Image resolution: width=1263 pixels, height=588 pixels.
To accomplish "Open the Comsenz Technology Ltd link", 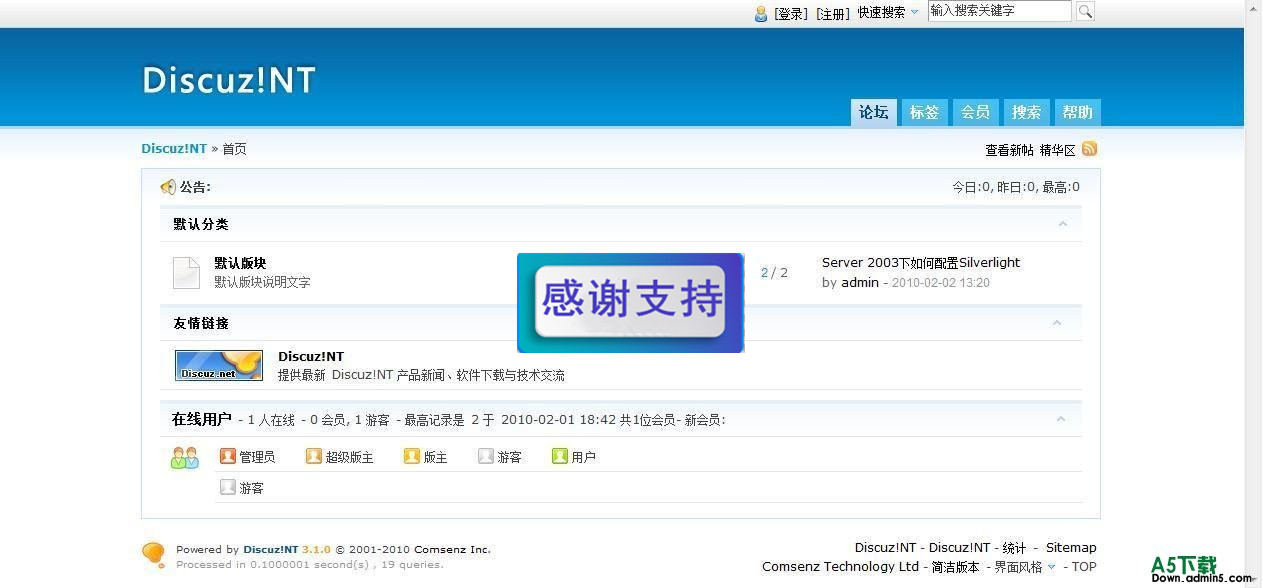I will click(840, 566).
